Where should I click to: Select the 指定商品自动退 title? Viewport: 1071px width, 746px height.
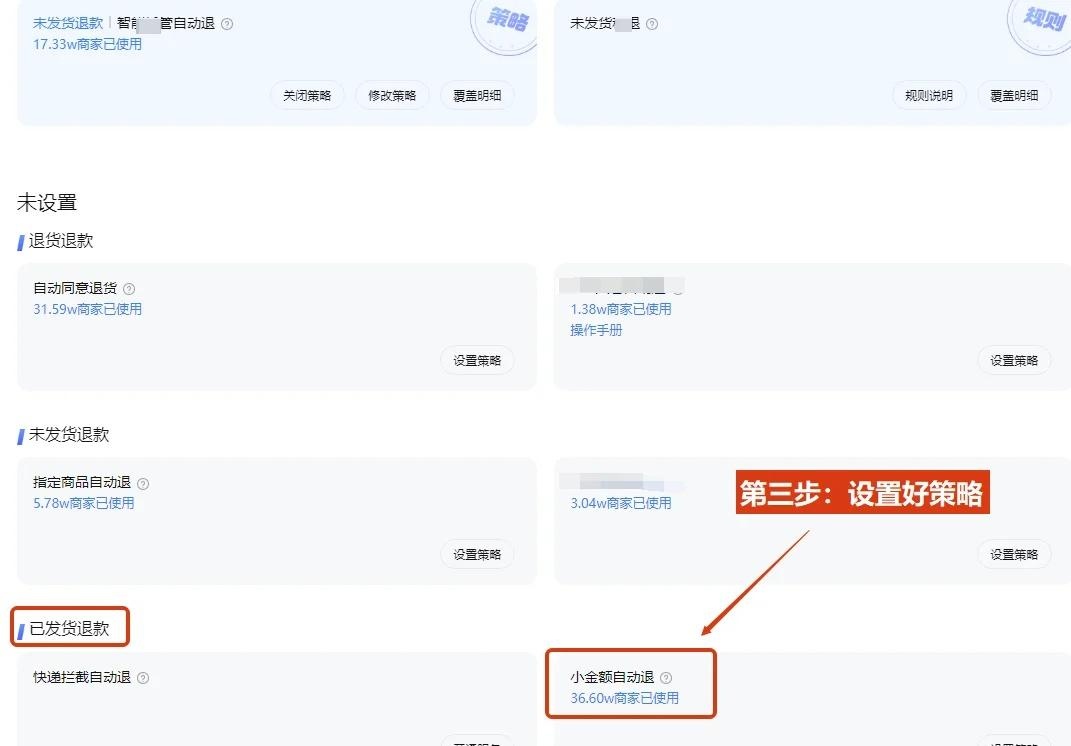[82, 482]
